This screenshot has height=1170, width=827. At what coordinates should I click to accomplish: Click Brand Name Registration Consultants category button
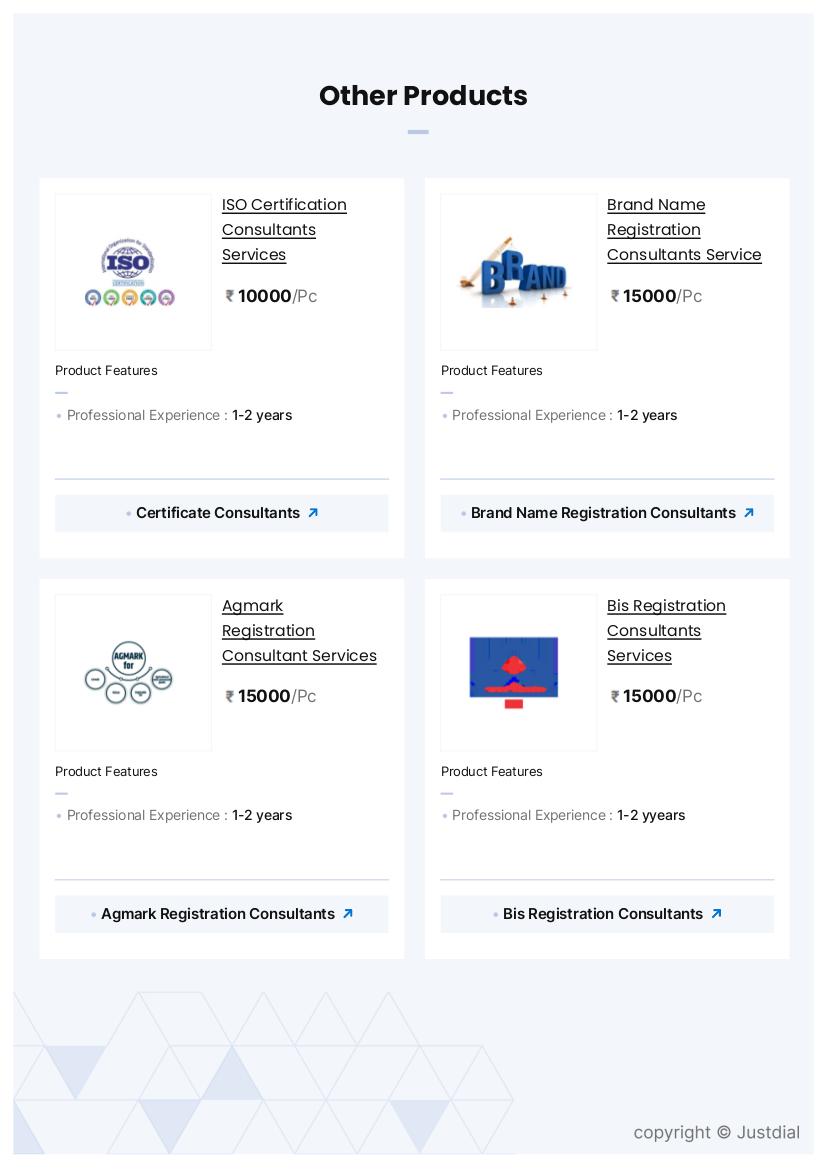(603, 513)
